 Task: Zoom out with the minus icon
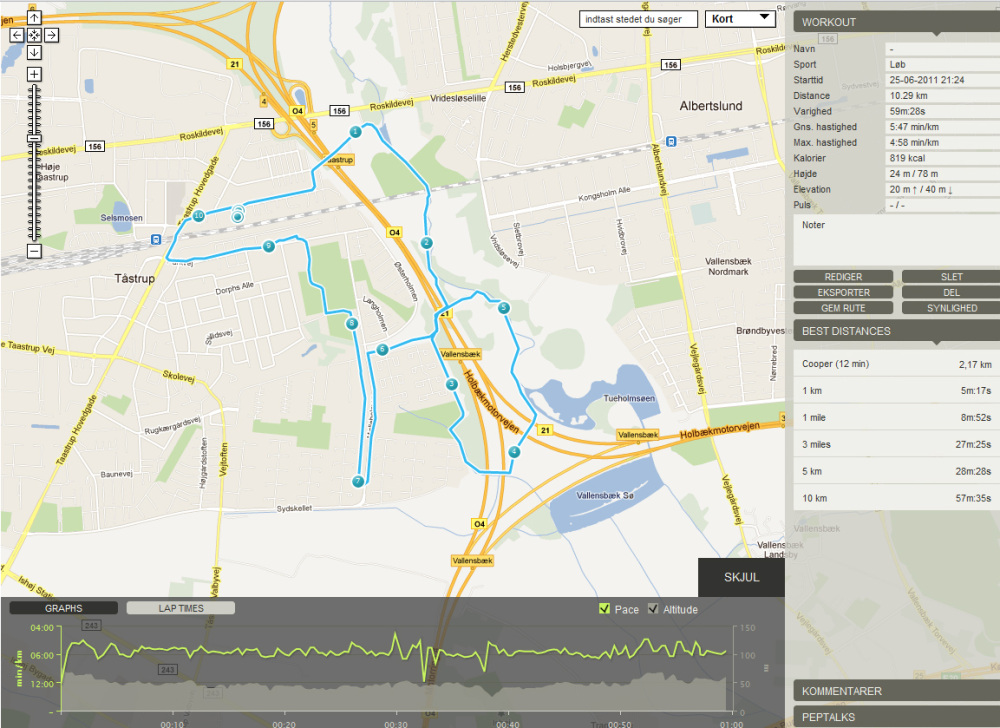click(34, 251)
